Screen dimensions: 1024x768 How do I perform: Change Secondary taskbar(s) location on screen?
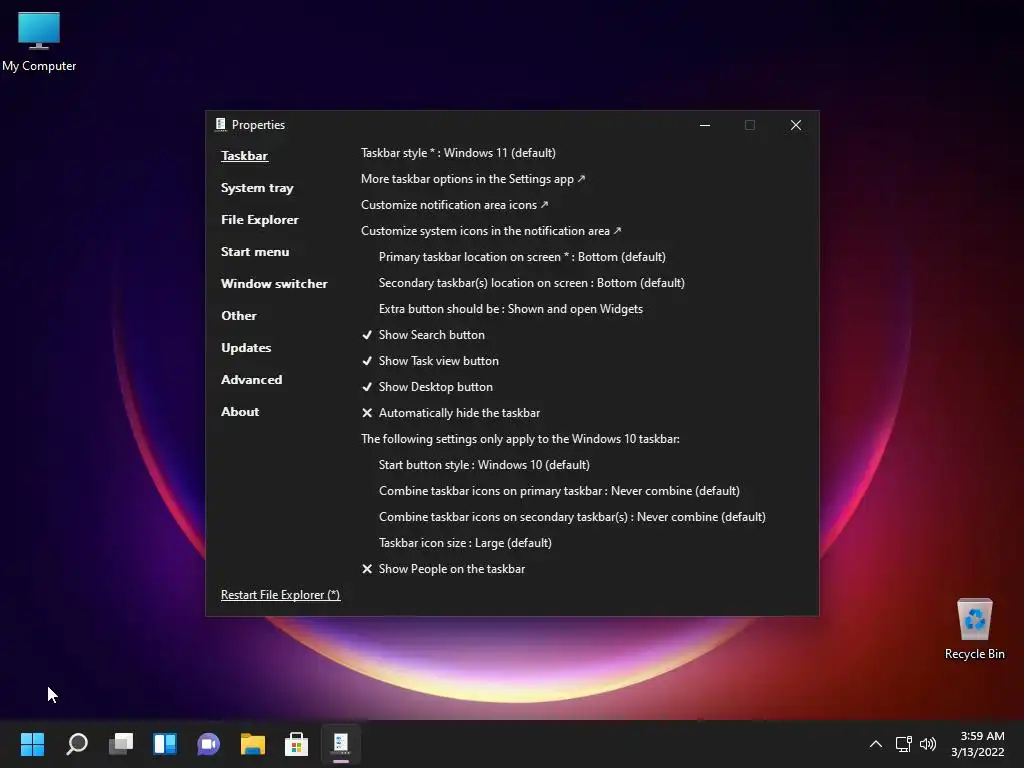(x=532, y=283)
